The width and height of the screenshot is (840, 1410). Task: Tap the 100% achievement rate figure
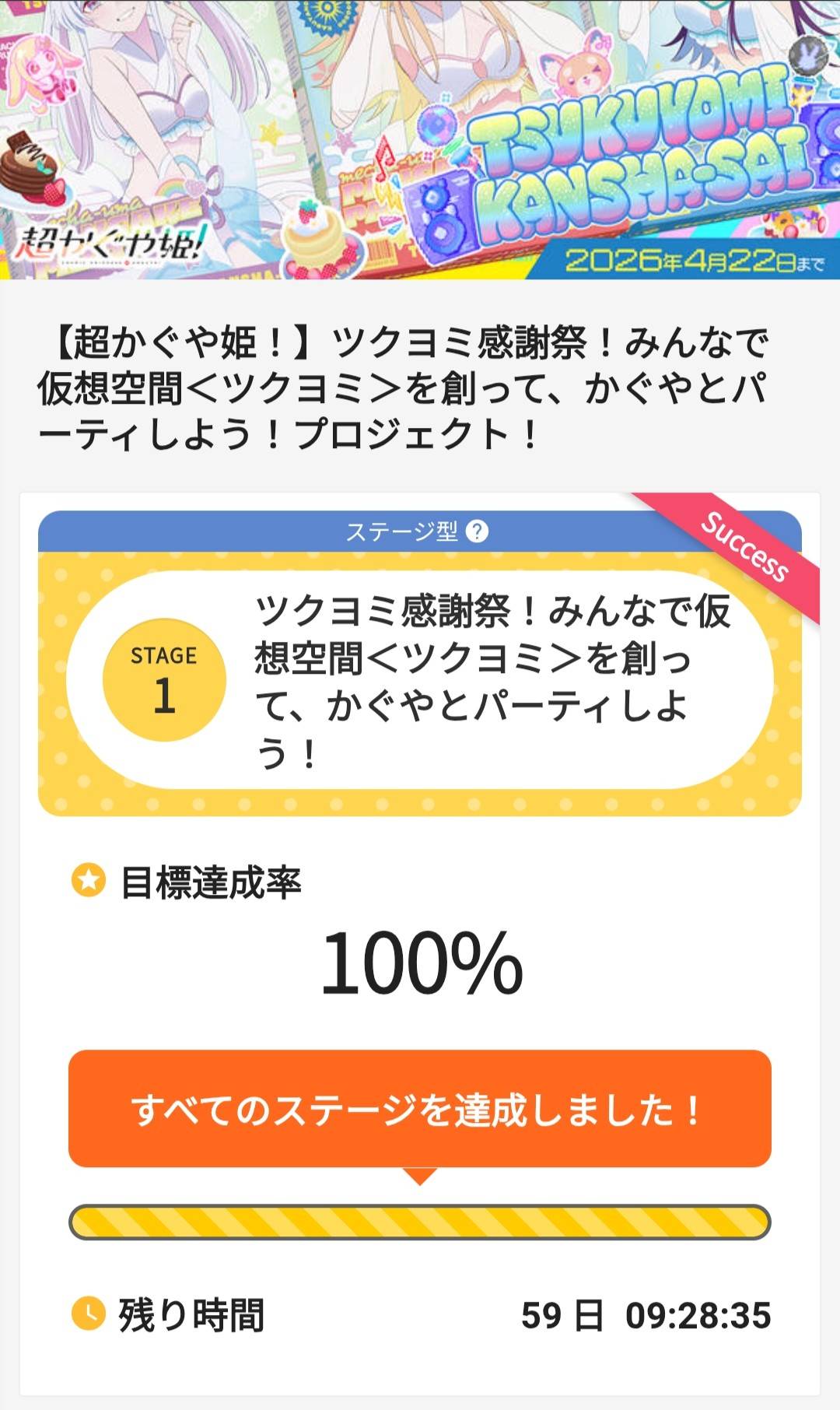(421, 963)
